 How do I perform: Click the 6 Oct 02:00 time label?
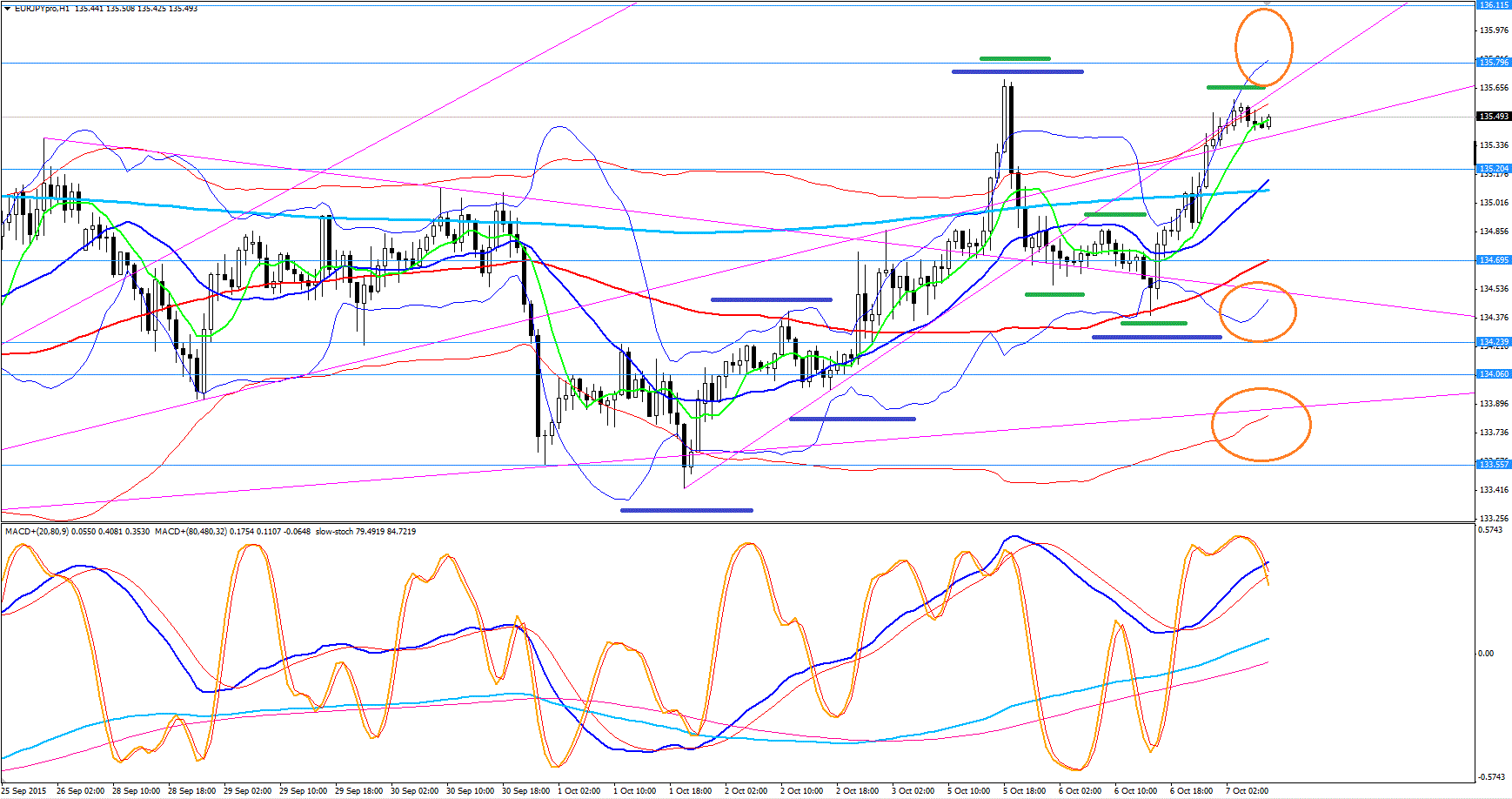pyautogui.click(x=1080, y=791)
